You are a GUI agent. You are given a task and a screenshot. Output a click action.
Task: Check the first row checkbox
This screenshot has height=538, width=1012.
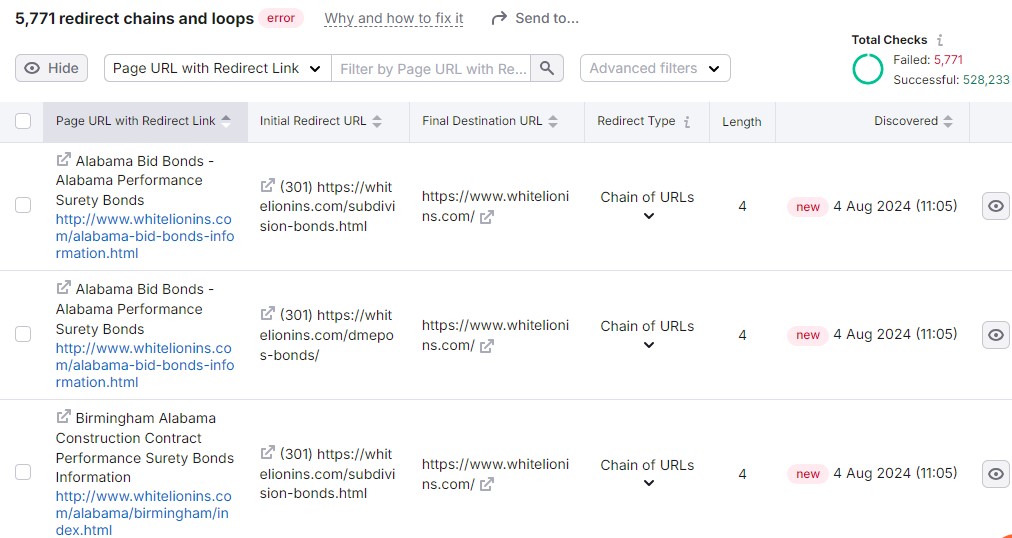[23, 206]
